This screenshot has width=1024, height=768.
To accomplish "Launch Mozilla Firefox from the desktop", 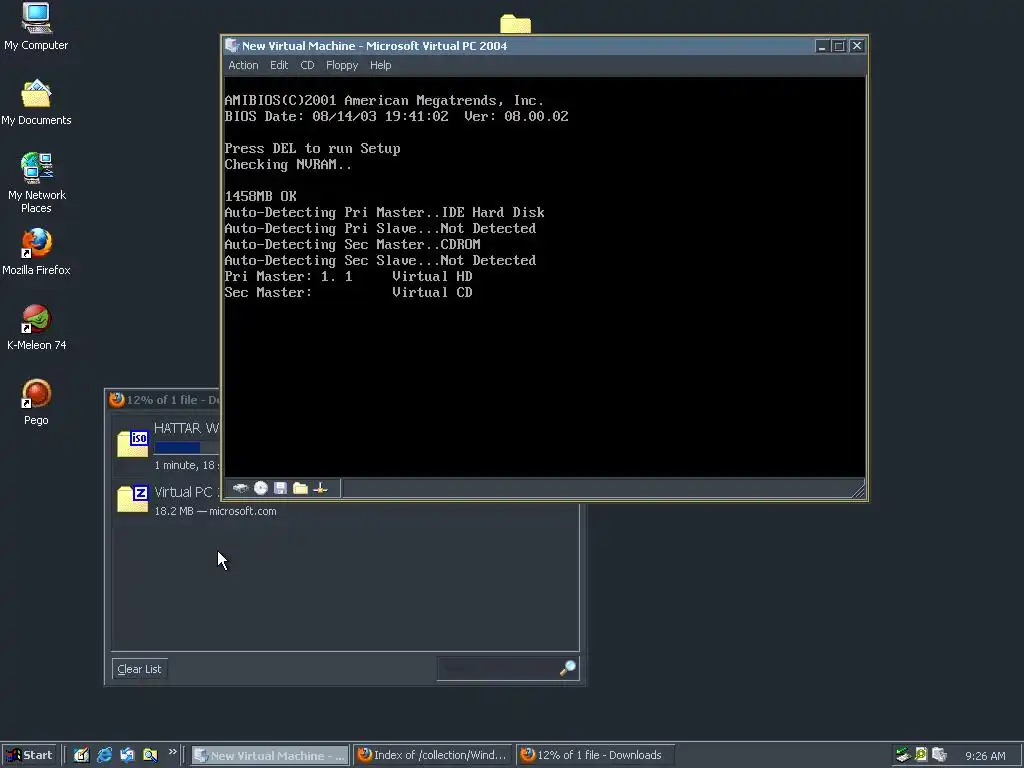I will pyautogui.click(x=36, y=252).
